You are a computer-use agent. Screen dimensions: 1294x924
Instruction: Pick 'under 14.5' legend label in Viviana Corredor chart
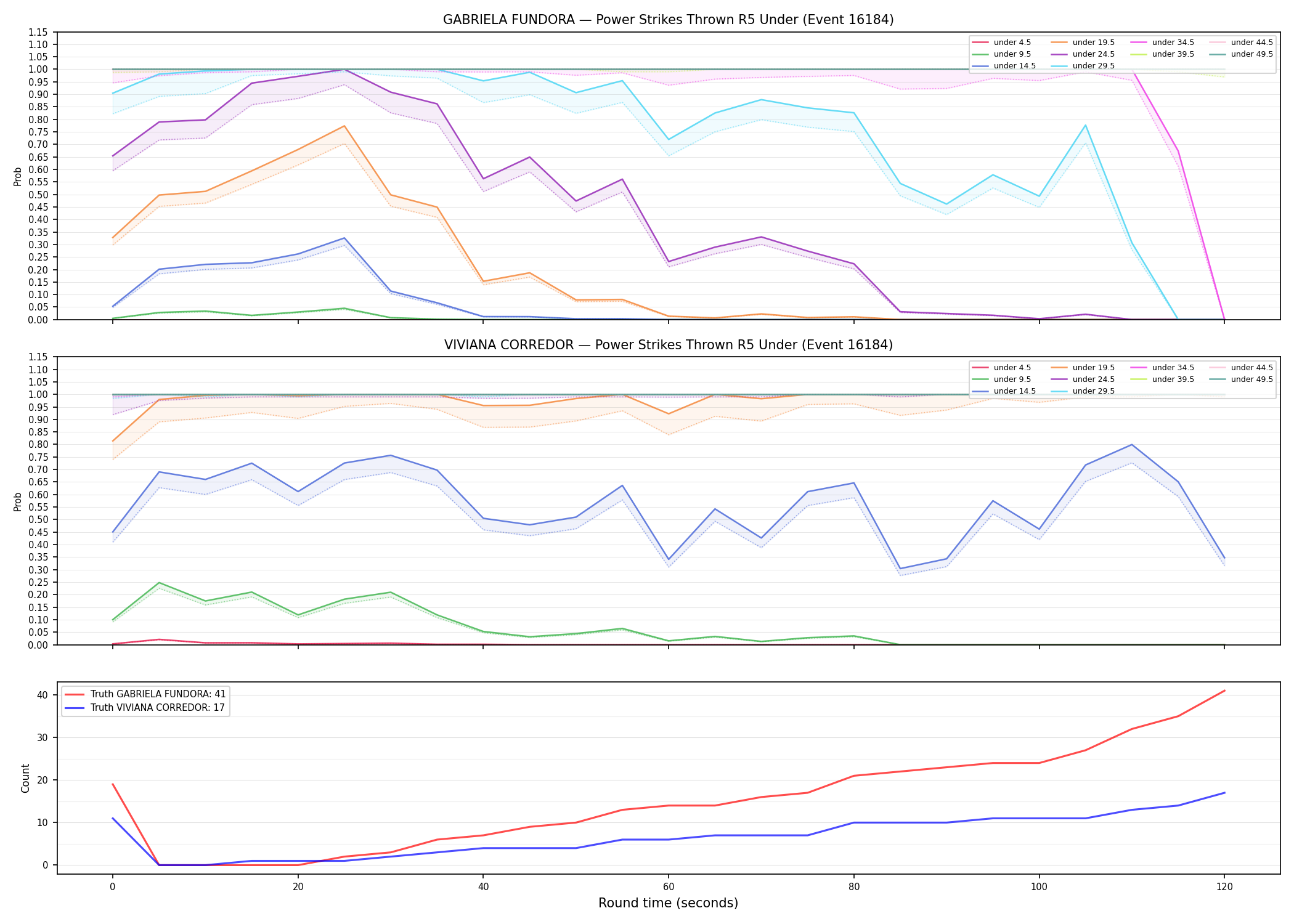tap(1014, 391)
